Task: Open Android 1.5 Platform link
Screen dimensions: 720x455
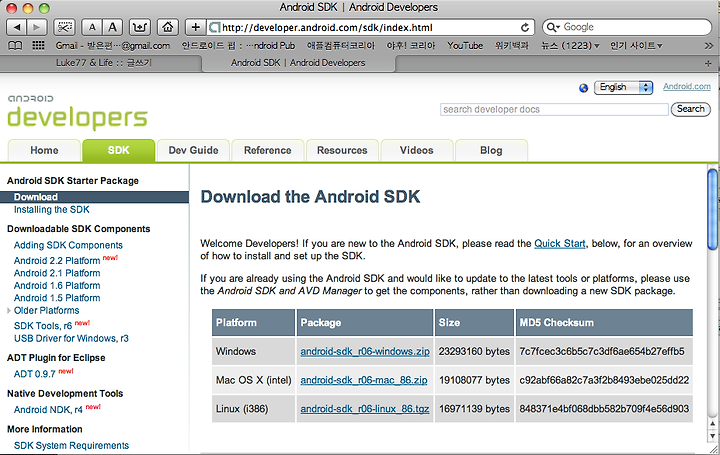Action: coord(57,298)
